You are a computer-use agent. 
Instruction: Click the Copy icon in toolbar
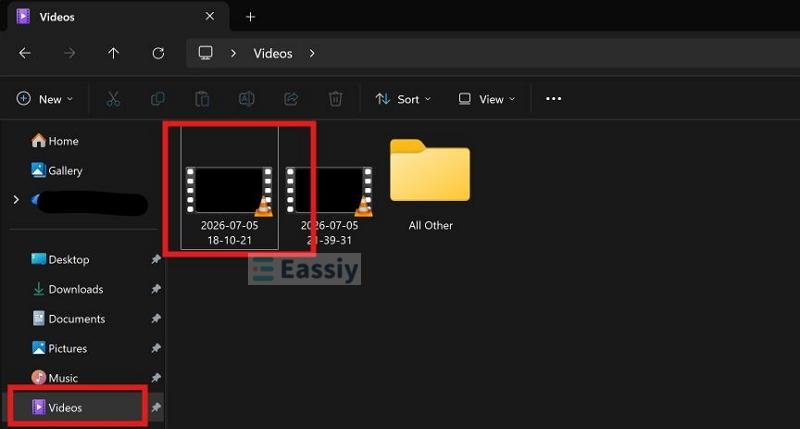(158, 99)
